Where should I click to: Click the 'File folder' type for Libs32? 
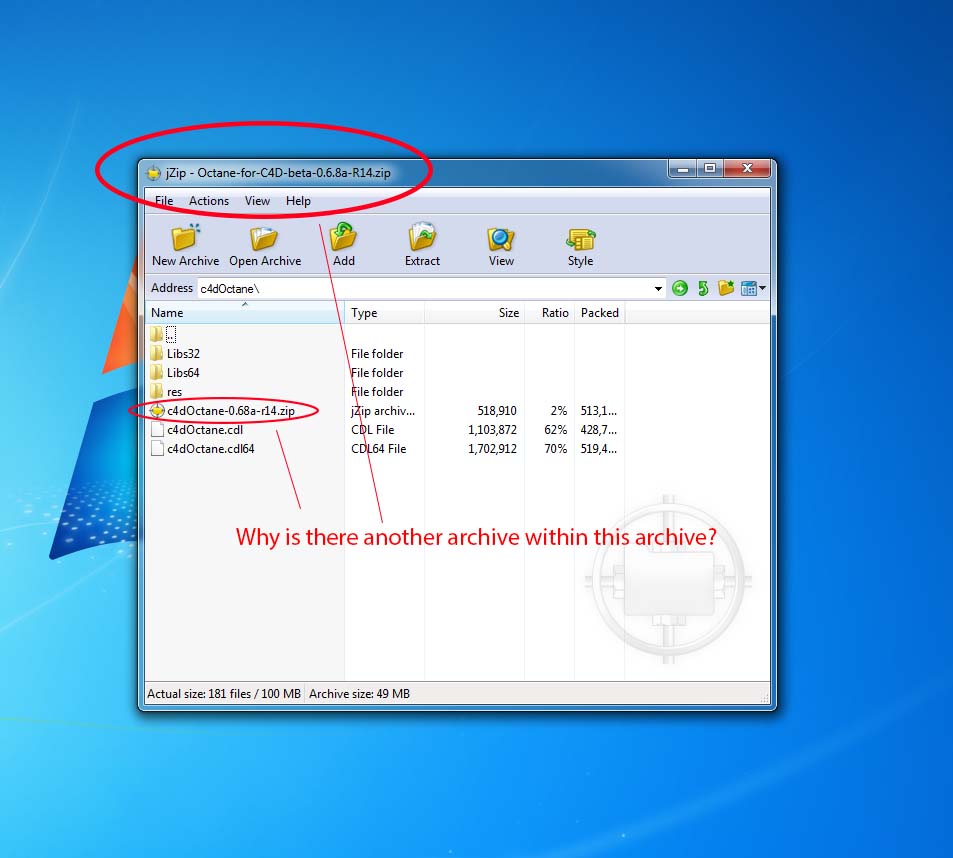tap(377, 354)
